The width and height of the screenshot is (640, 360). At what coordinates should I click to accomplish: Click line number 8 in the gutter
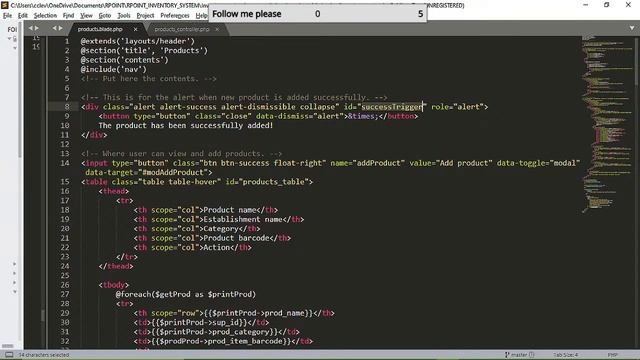click(x=67, y=107)
